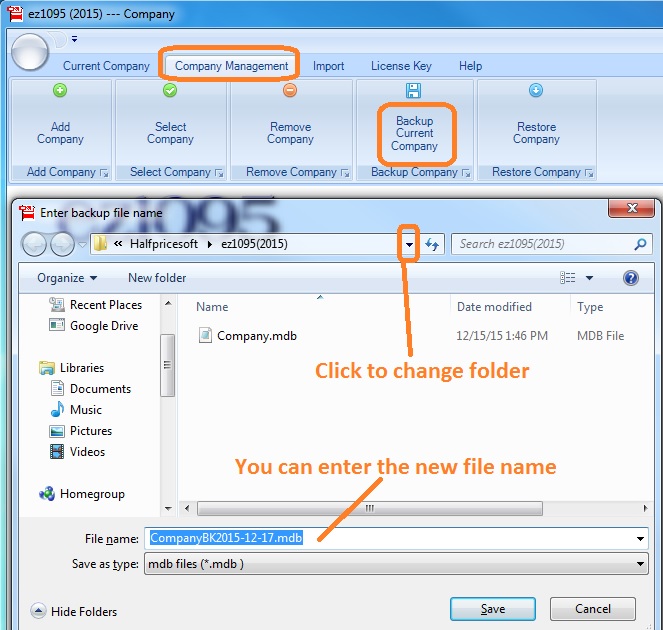The height and width of the screenshot is (630, 663).
Task: Select the Company.mdb file
Action: pos(257,336)
